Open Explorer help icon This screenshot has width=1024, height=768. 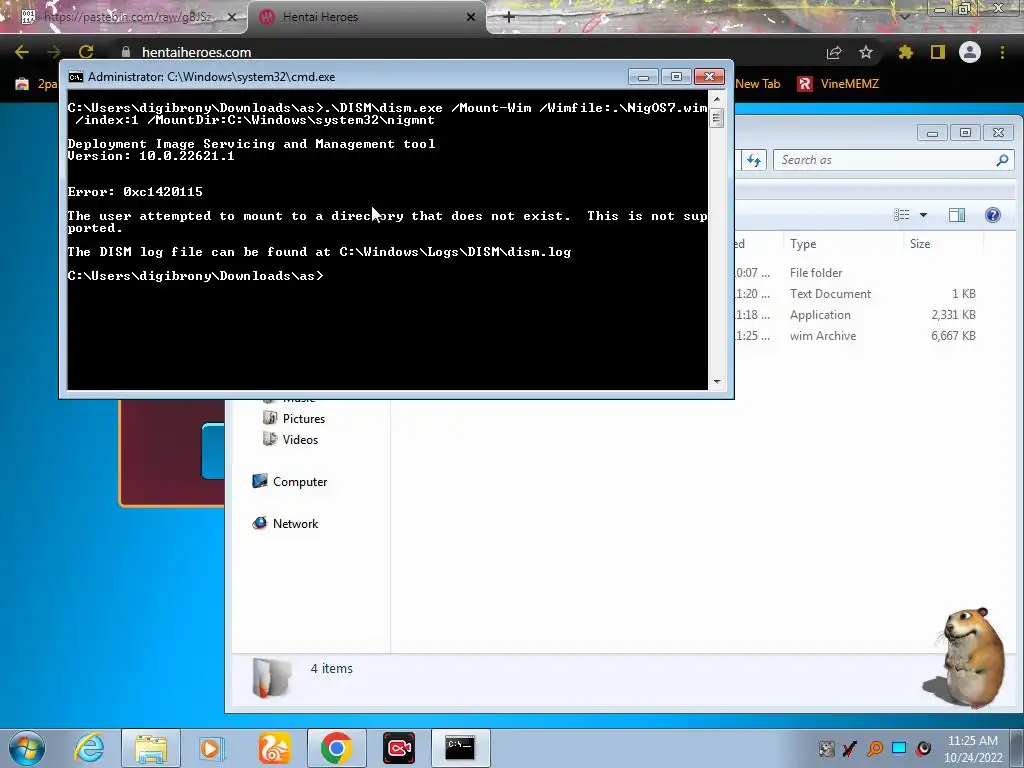[993, 215]
